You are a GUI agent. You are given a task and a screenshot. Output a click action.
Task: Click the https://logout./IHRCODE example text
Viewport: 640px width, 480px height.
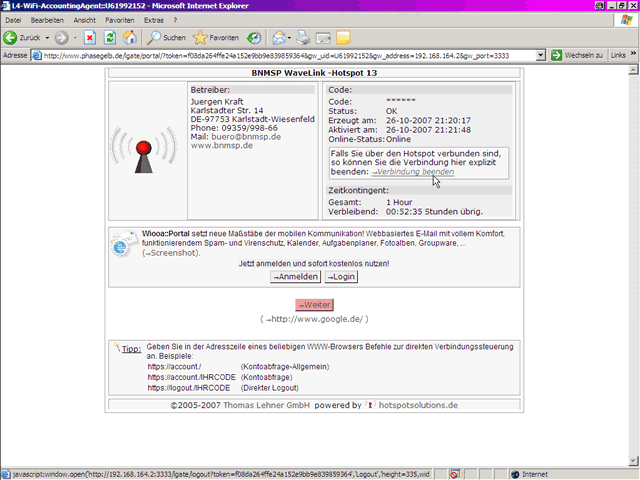click(x=189, y=388)
